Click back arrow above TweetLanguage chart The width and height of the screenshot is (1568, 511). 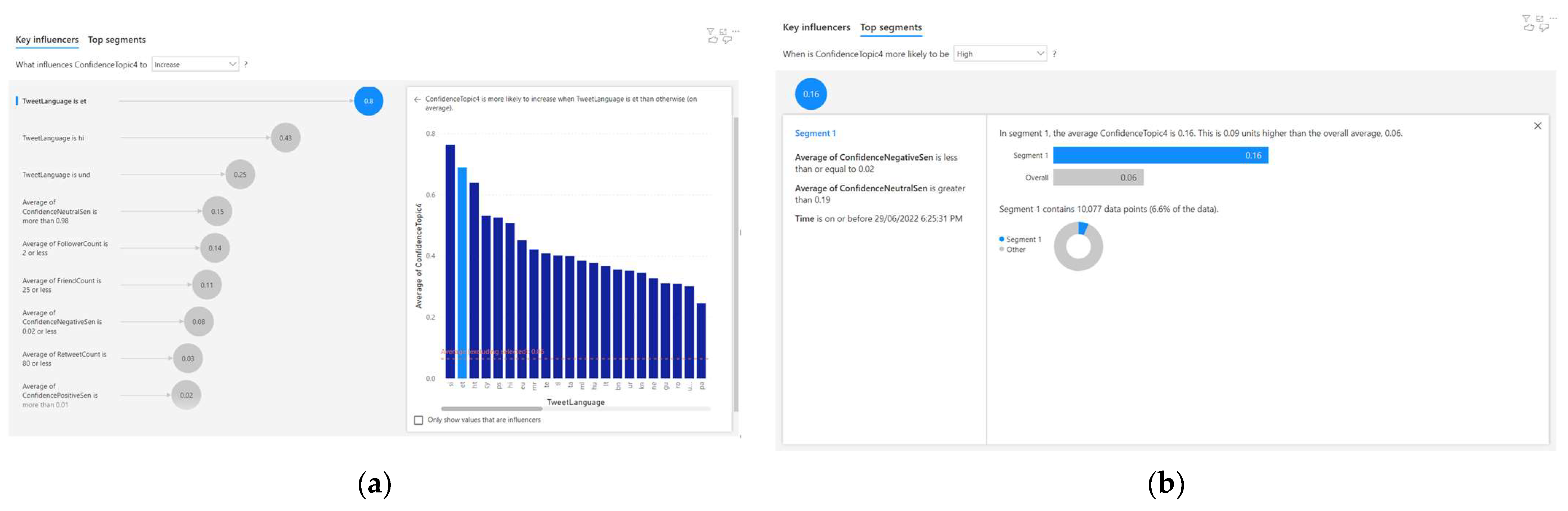click(x=417, y=99)
